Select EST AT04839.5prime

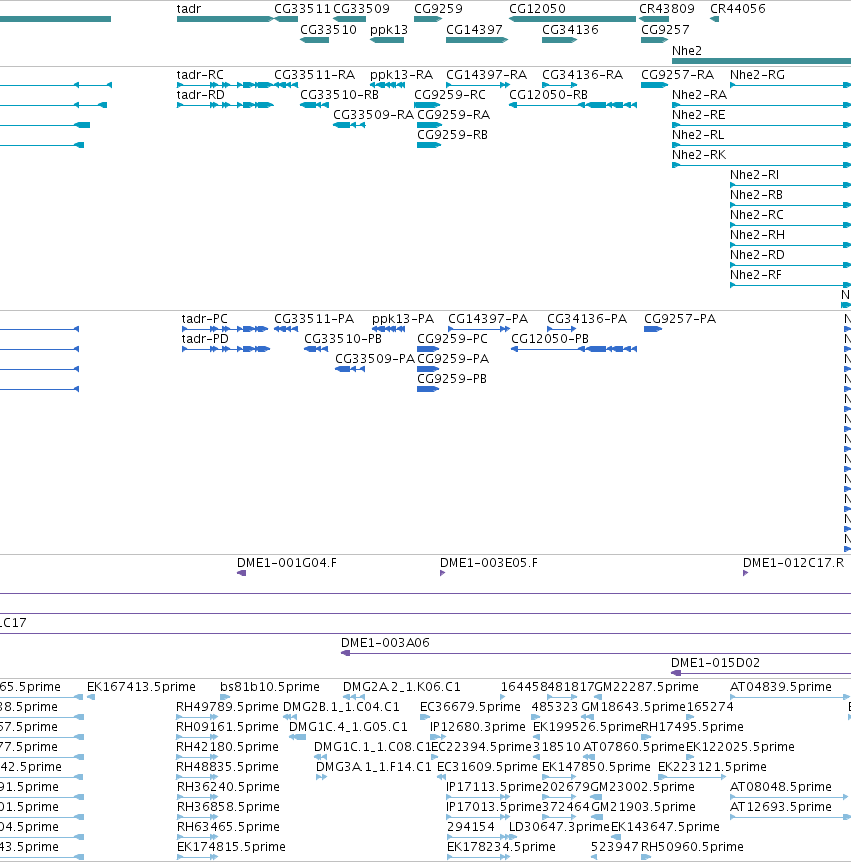(x=780, y=687)
